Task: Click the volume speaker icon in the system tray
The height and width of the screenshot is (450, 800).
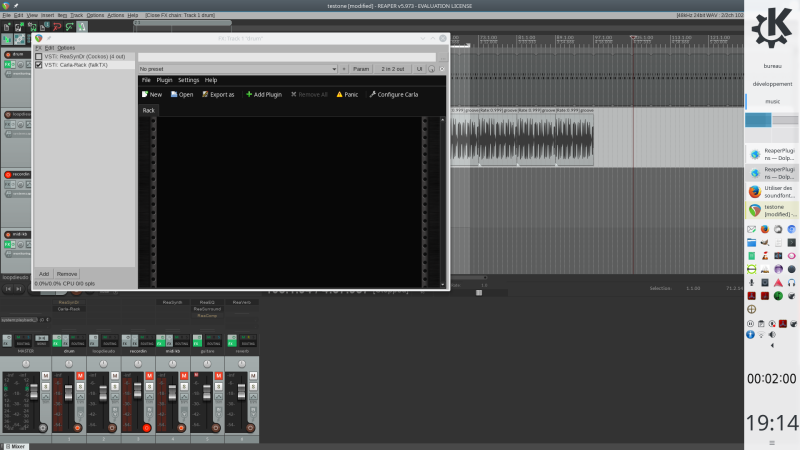Action: pos(772,335)
